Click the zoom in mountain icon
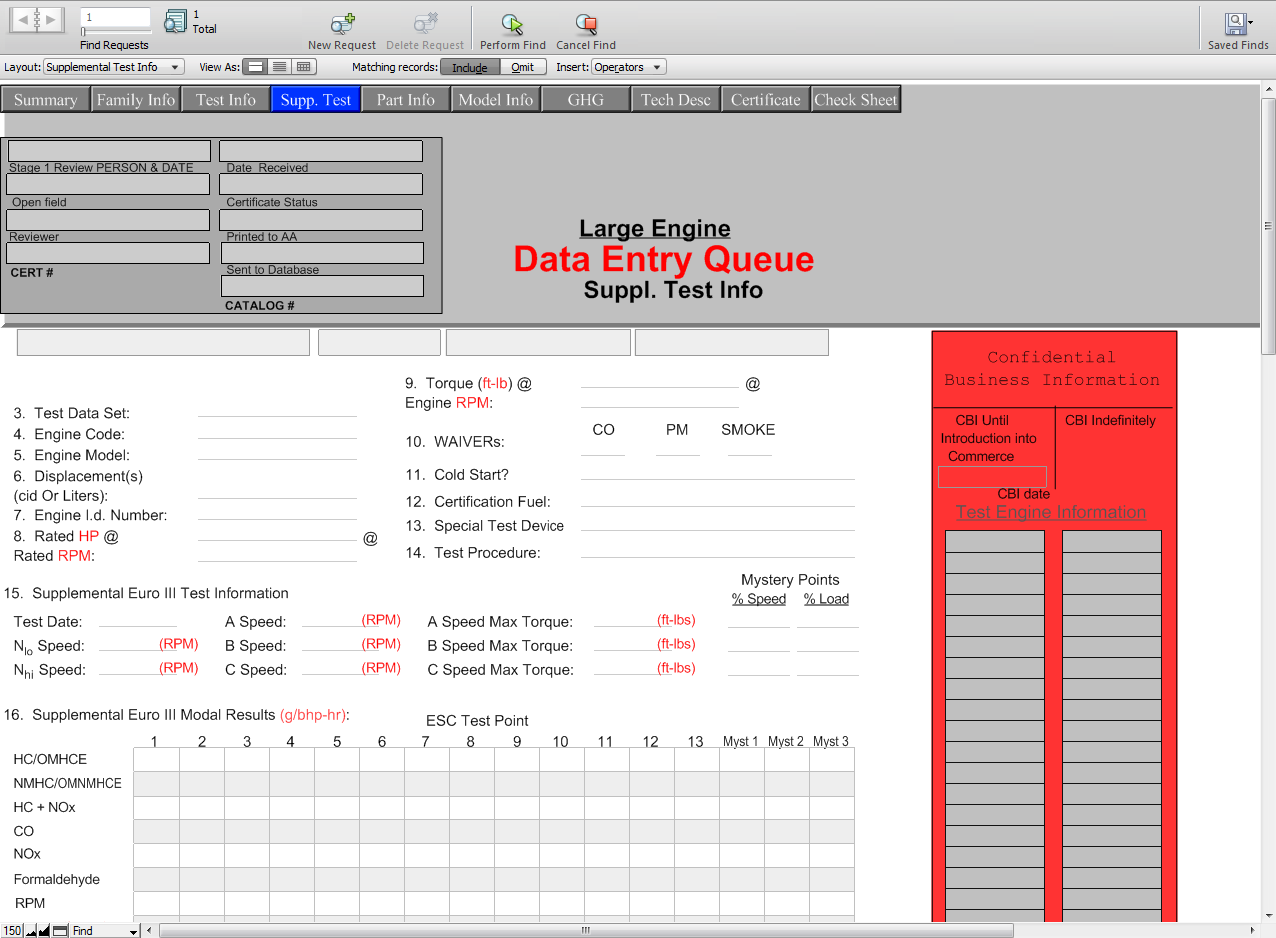1276x938 pixels. pyautogui.click(x=43, y=931)
